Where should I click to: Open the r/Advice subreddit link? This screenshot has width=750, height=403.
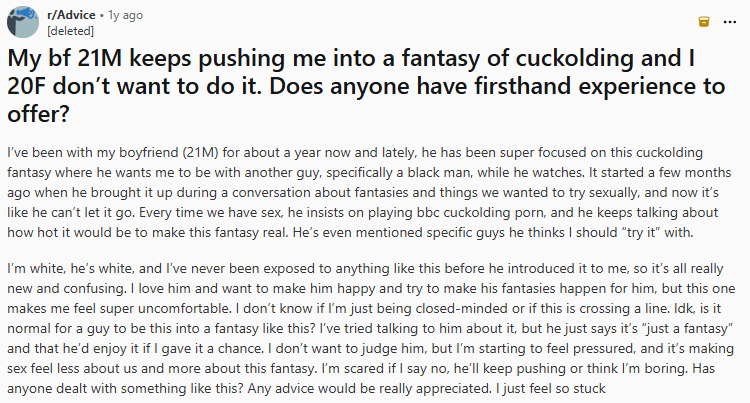(x=72, y=16)
